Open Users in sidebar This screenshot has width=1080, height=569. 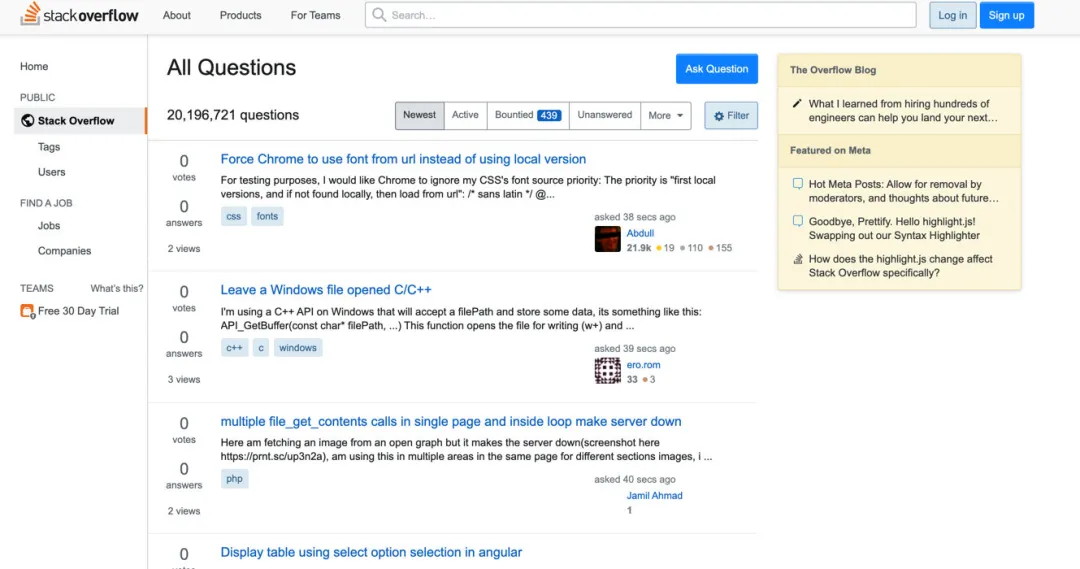coord(52,172)
